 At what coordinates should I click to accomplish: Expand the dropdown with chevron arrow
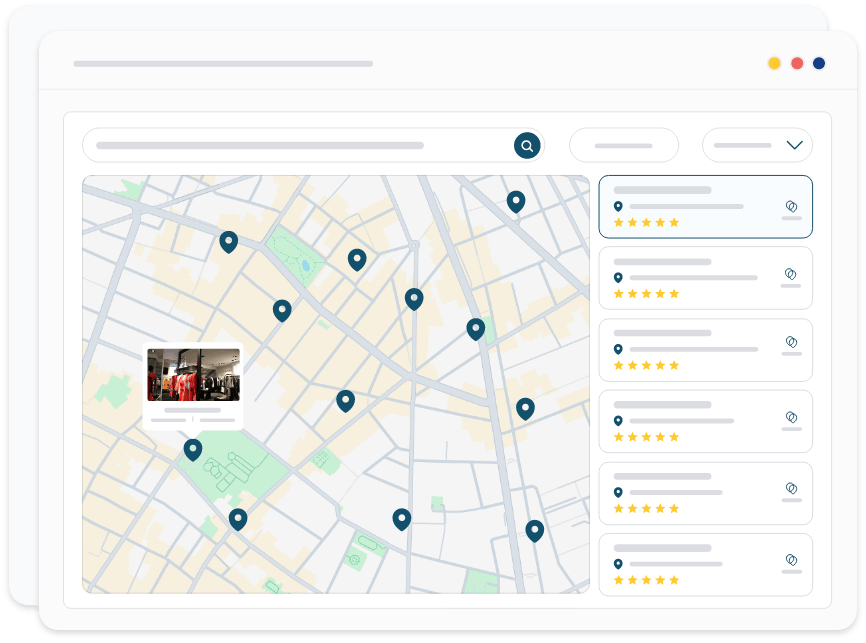(x=757, y=146)
